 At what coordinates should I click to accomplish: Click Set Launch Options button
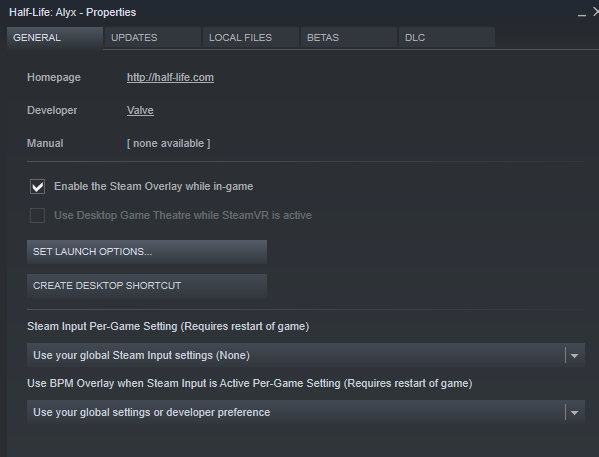(147, 252)
